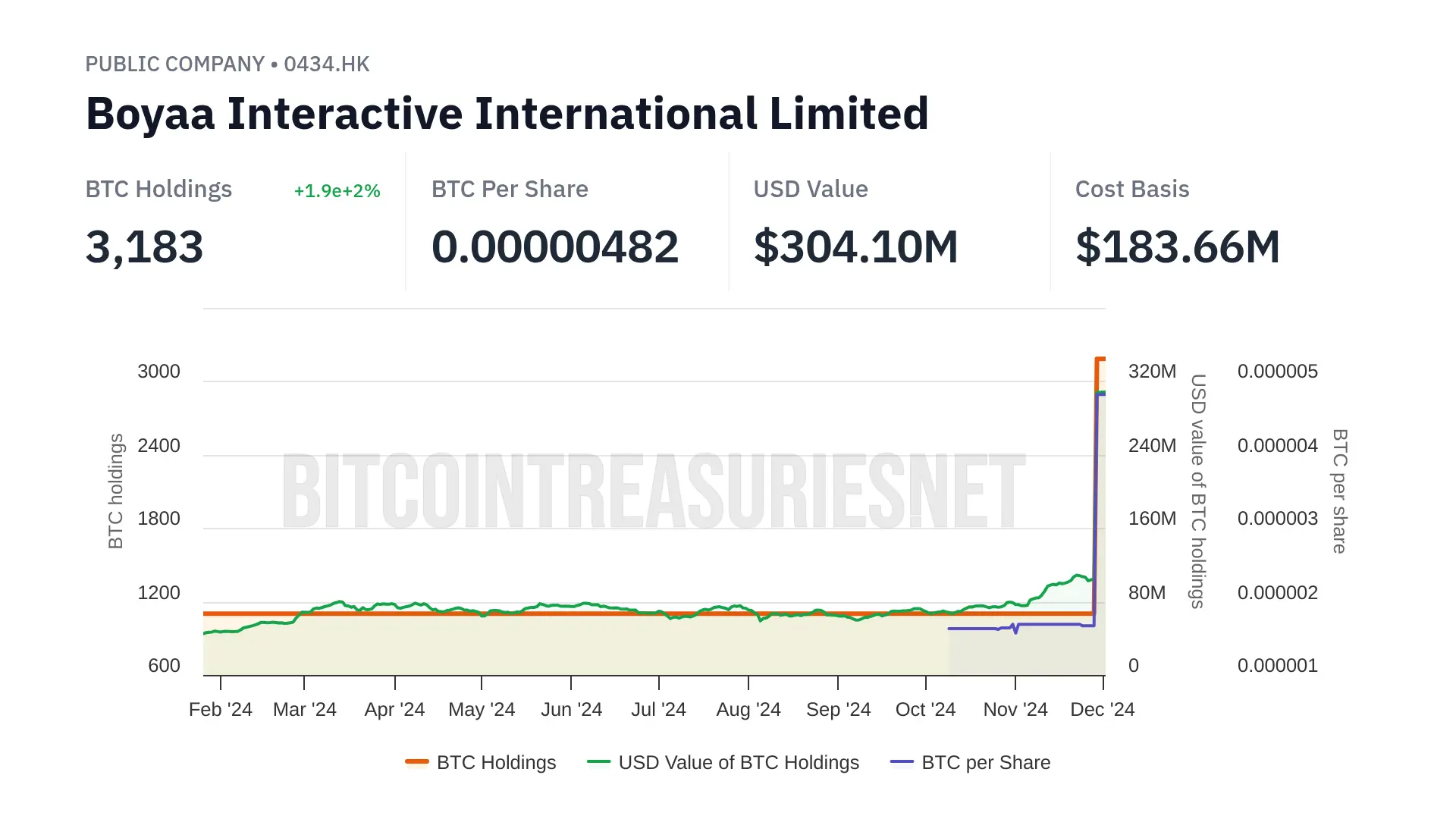Click the green USD Value legend swatch

[599, 761]
